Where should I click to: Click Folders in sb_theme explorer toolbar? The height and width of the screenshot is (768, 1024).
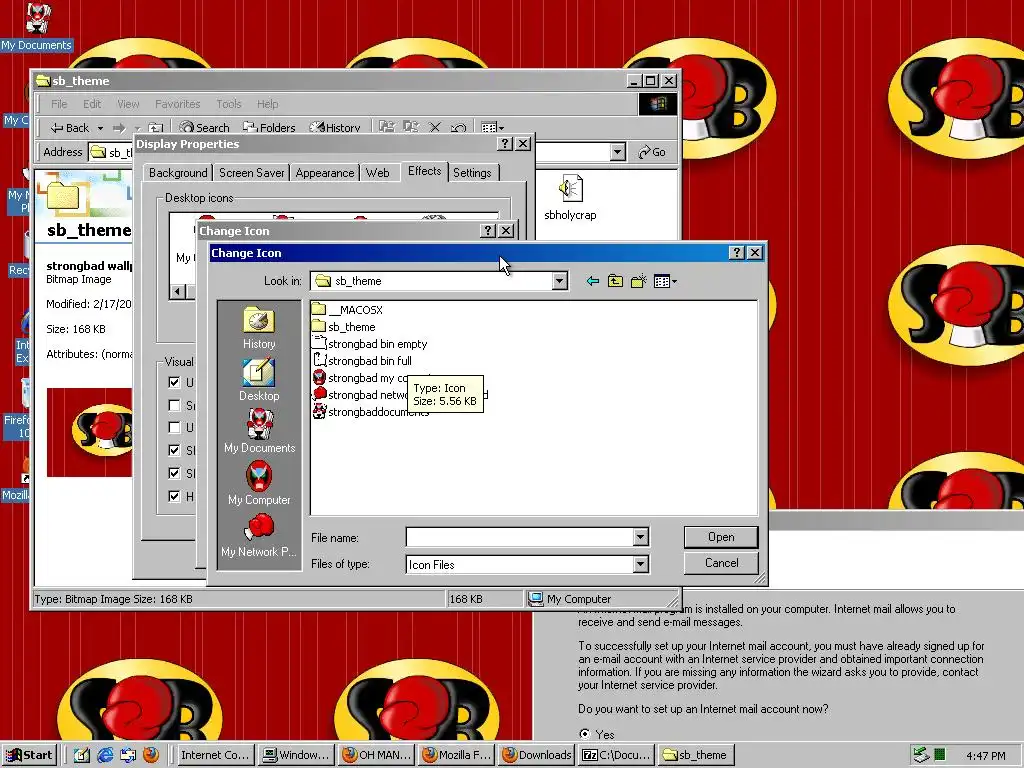[x=269, y=127]
